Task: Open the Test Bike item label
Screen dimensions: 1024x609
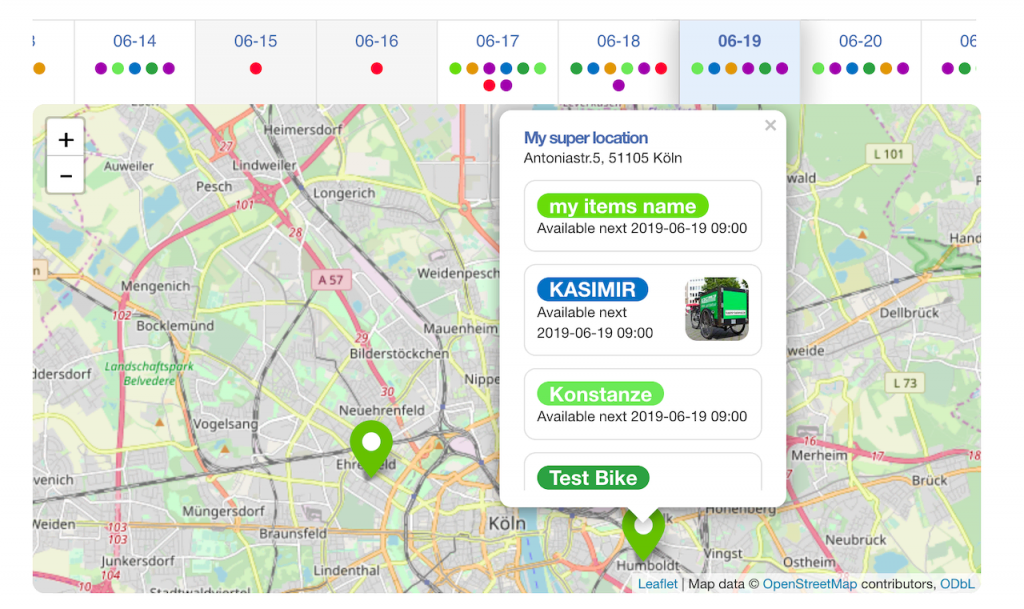Action: click(593, 478)
